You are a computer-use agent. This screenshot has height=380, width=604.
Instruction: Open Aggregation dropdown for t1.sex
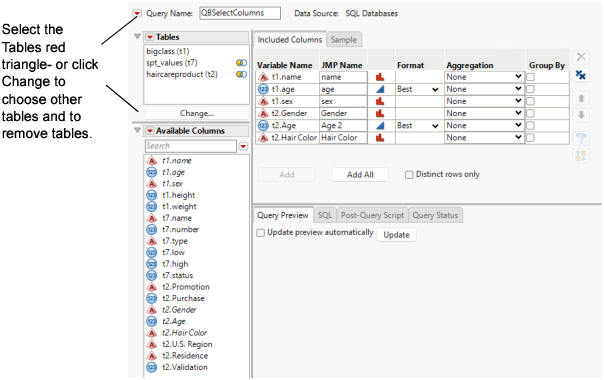tap(484, 101)
